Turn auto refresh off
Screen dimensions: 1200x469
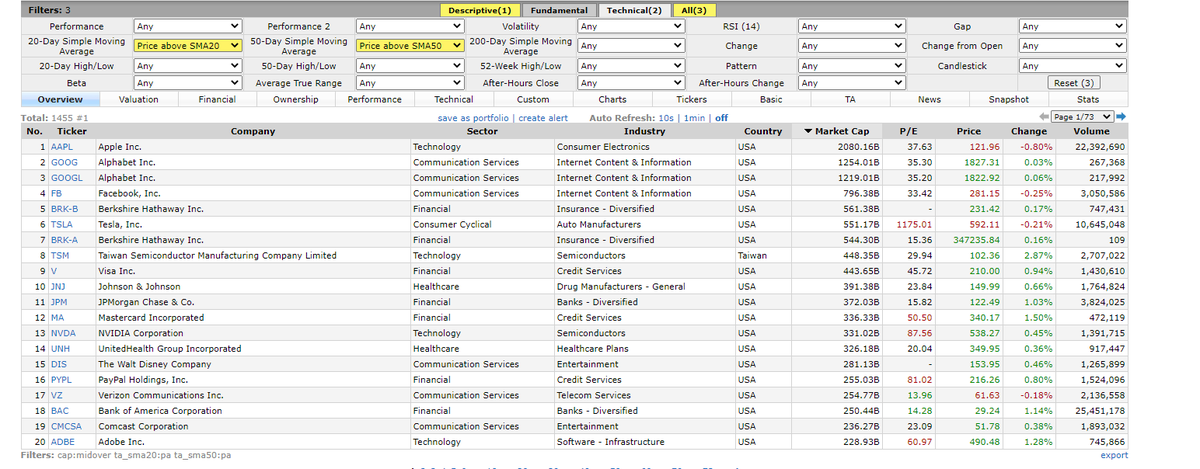click(721, 118)
